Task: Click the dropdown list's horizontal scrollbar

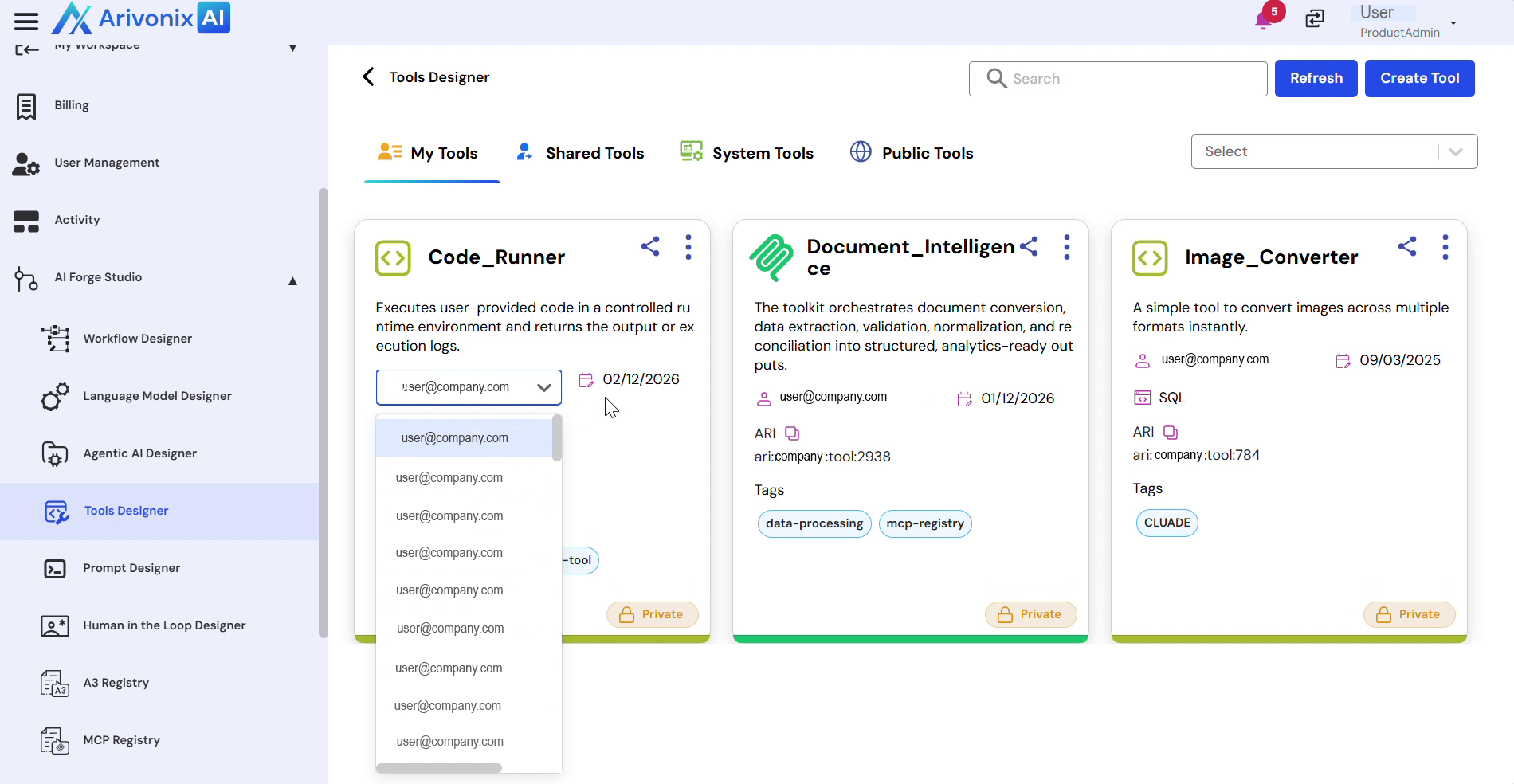Action: (x=439, y=768)
